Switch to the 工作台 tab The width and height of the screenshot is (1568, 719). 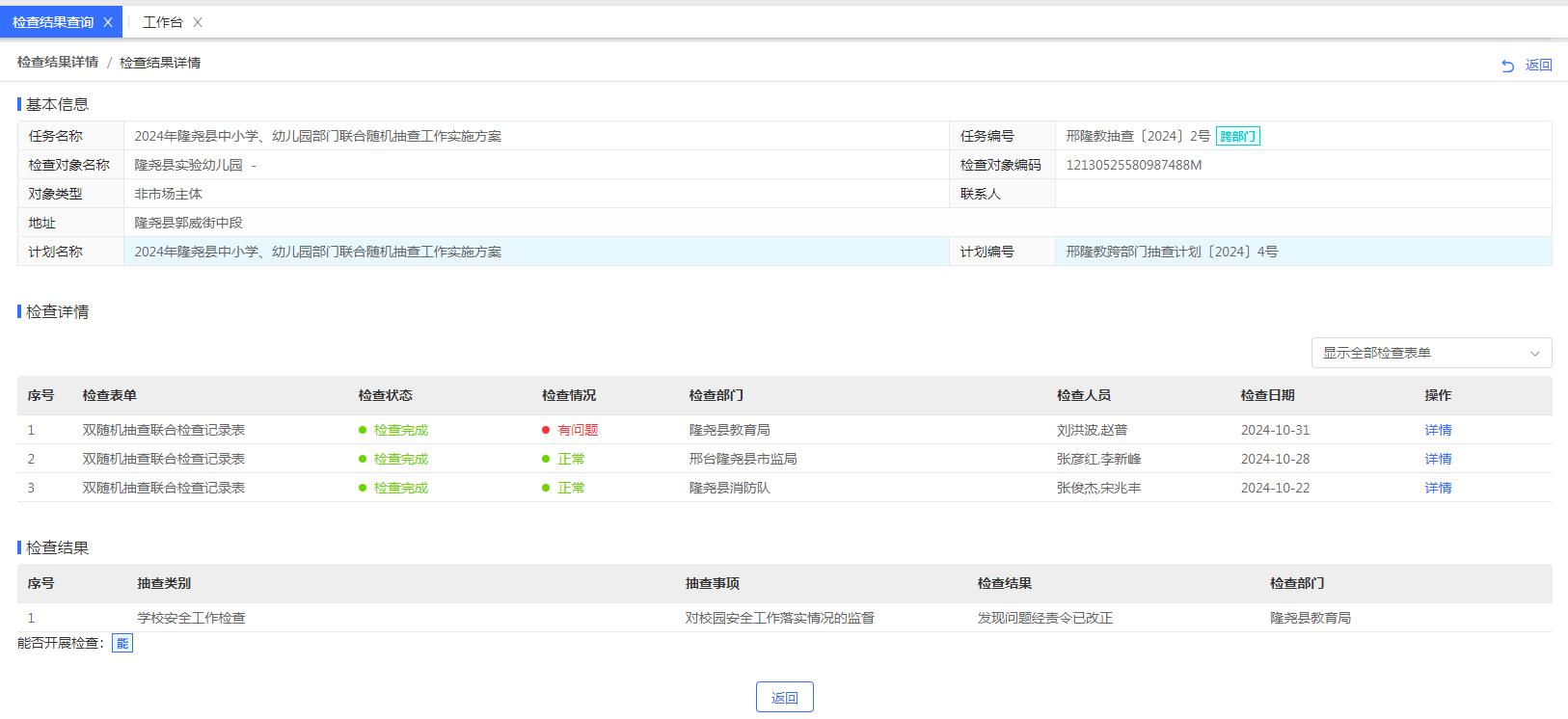(x=162, y=22)
